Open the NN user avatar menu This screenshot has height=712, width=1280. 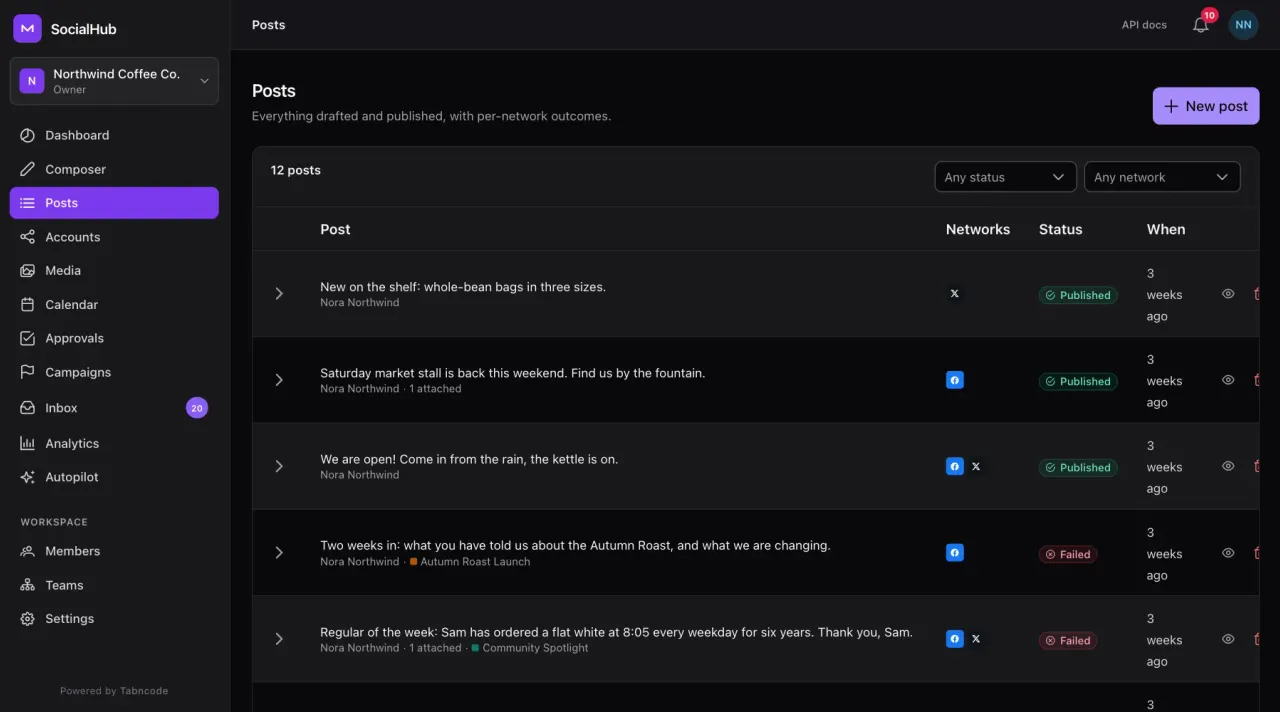tap(1243, 25)
